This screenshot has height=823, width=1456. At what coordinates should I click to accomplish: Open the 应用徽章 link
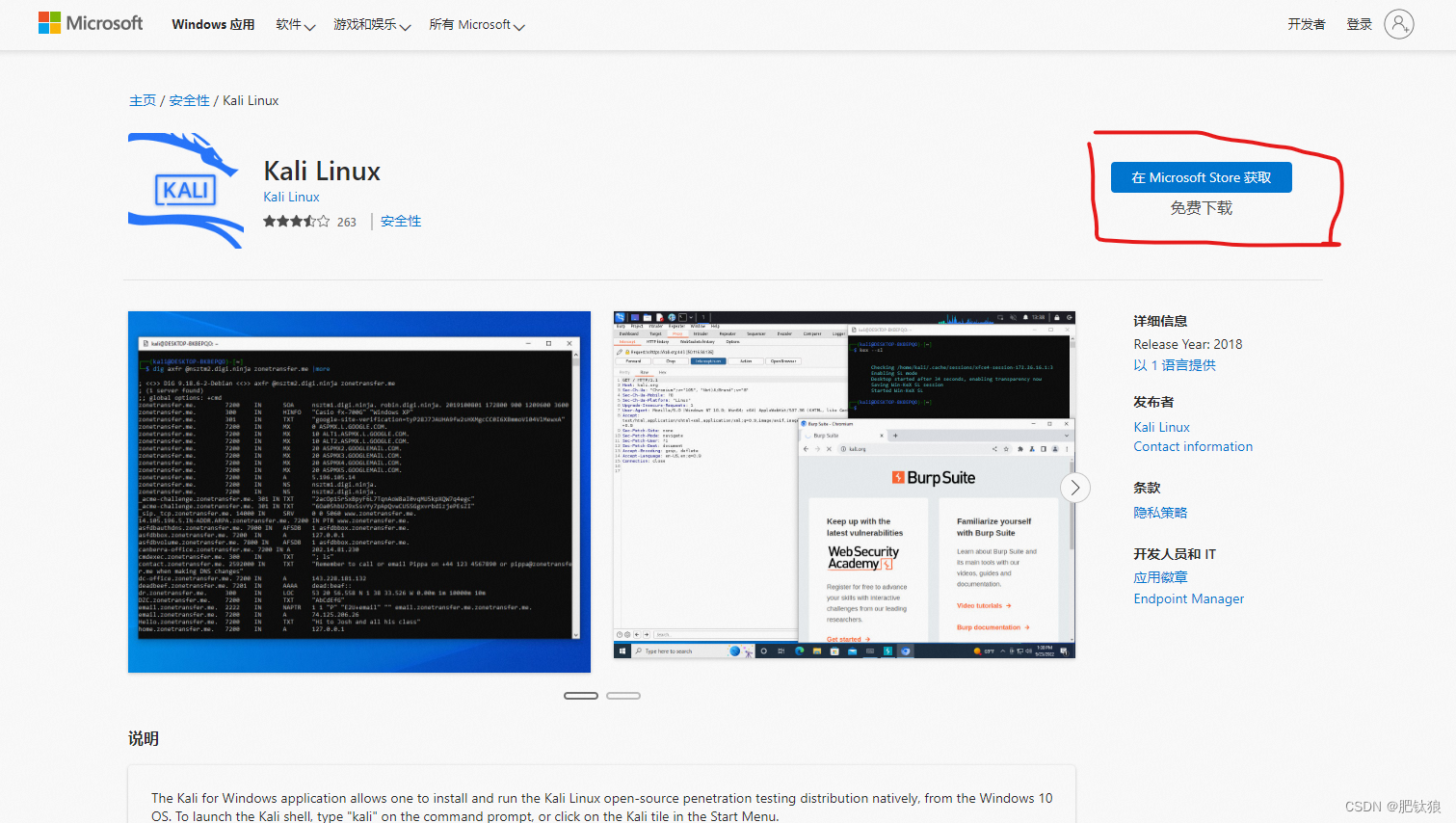click(x=1160, y=577)
